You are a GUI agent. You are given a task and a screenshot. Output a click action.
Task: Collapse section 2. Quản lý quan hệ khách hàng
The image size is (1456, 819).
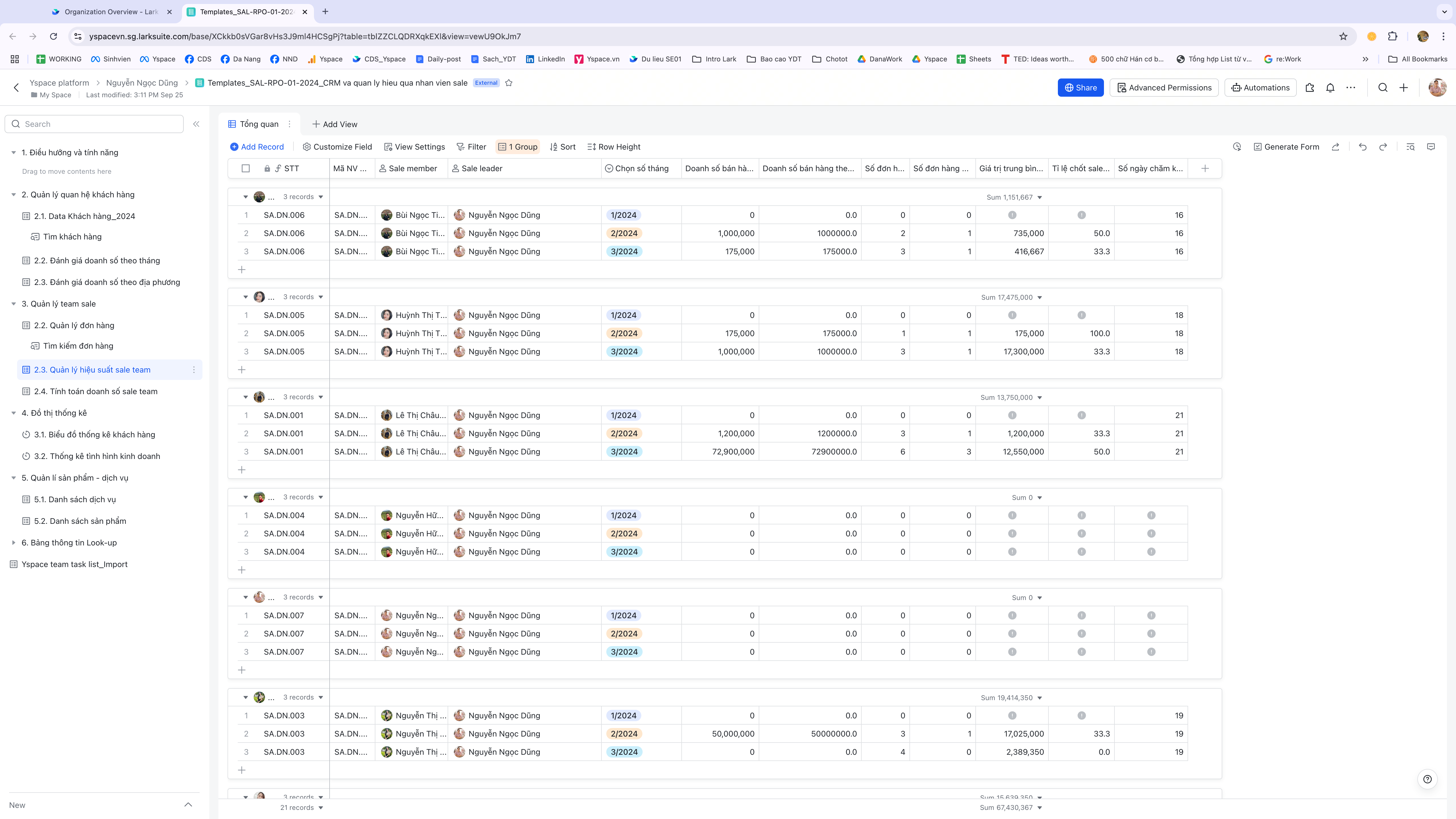coord(14,195)
